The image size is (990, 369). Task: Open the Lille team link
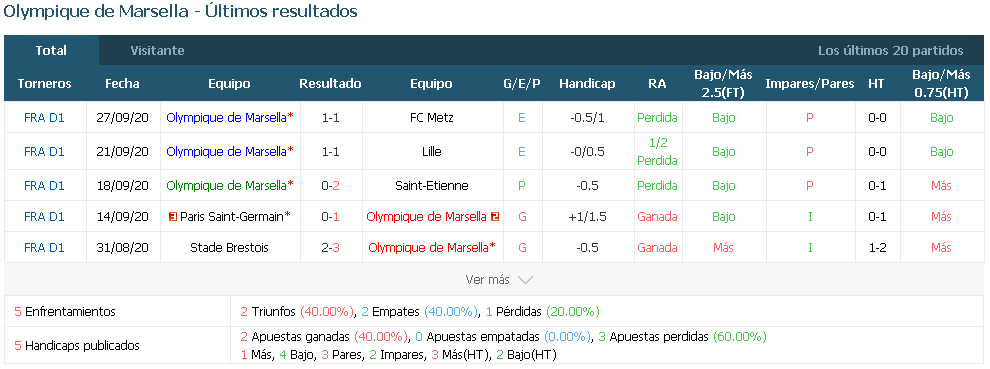(431, 152)
